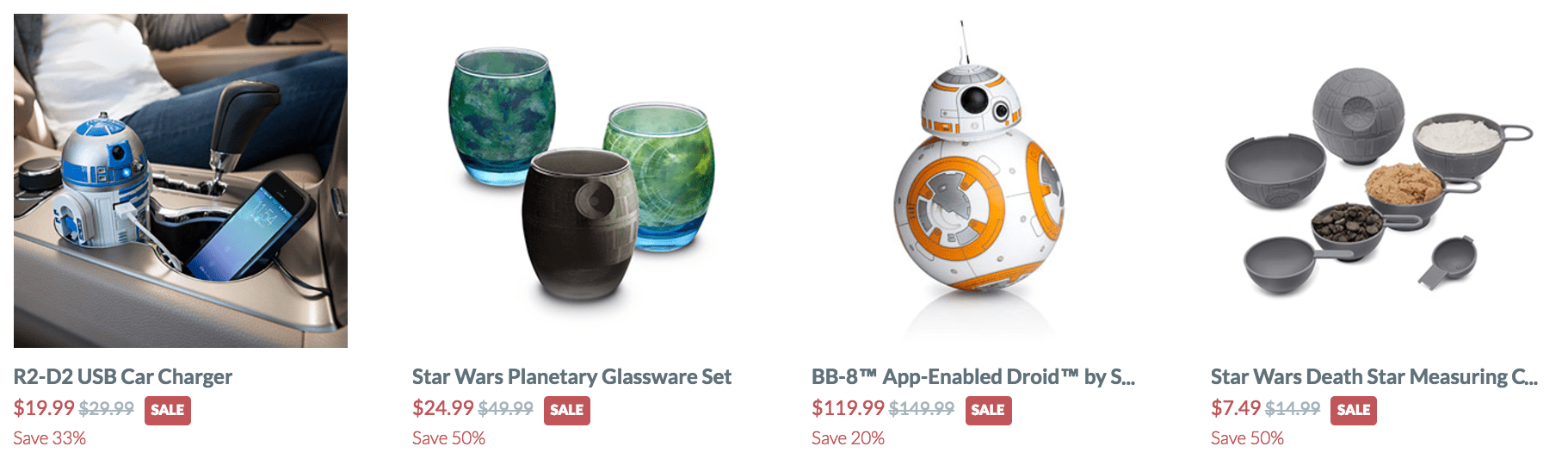The width and height of the screenshot is (1568, 465).
Task: Click the $7.49 sale price
Action: [x=1236, y=408]
